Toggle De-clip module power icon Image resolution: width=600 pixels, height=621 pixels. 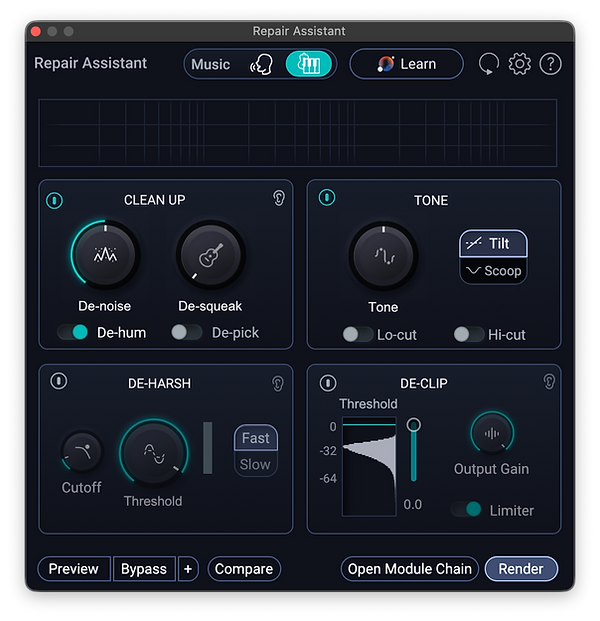328,383
